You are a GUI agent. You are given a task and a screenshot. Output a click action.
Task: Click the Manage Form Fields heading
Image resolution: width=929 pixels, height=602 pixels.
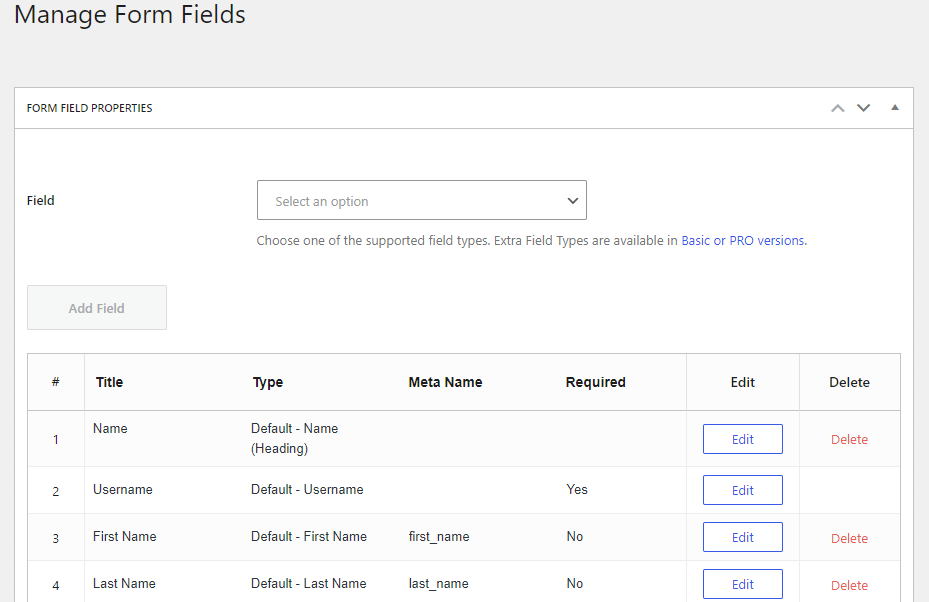[x=129, y=15]
